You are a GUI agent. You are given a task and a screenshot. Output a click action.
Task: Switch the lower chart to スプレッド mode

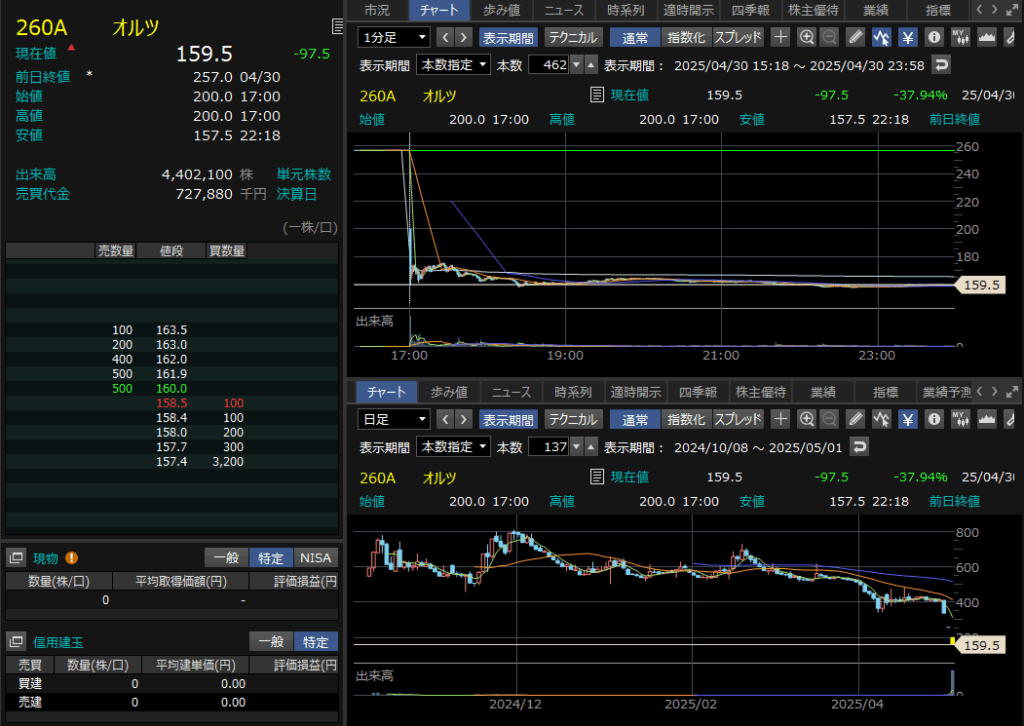tap(739, 419)
